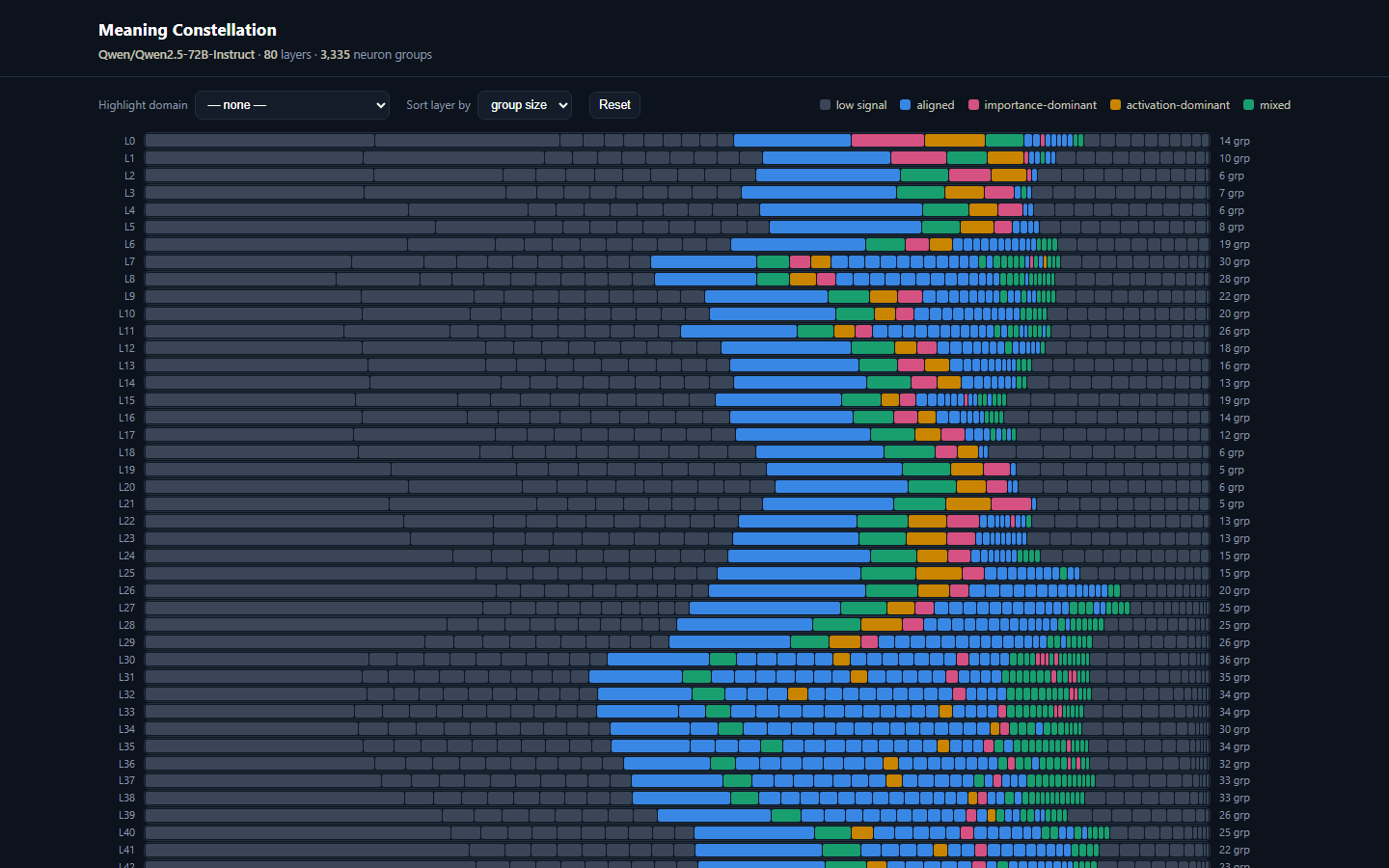Click the Reset button
Screen dimensions: 1389x868
(x=614, y=105)
